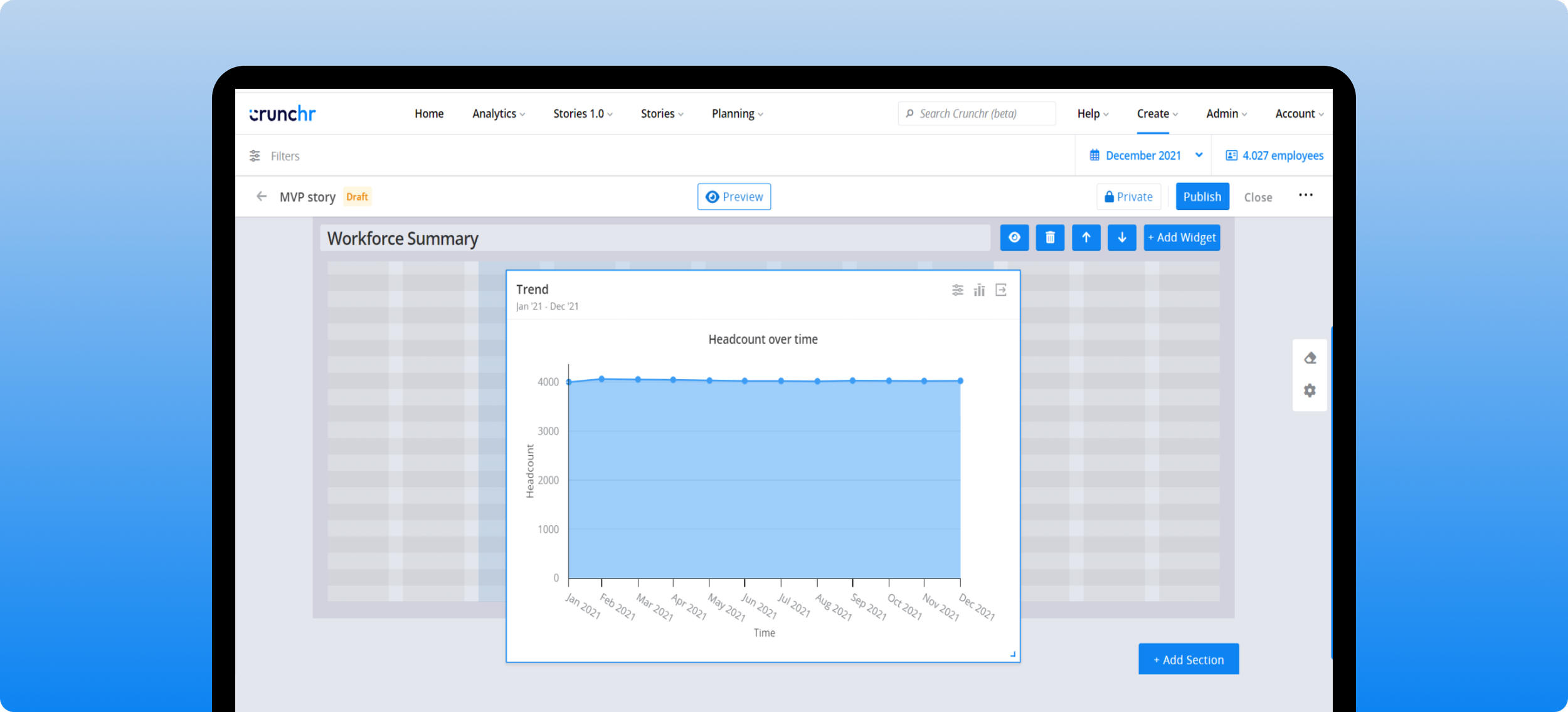The image size is (1568, 712).
Task: Click the widget filter sliders icon
Action: (957, 290)
